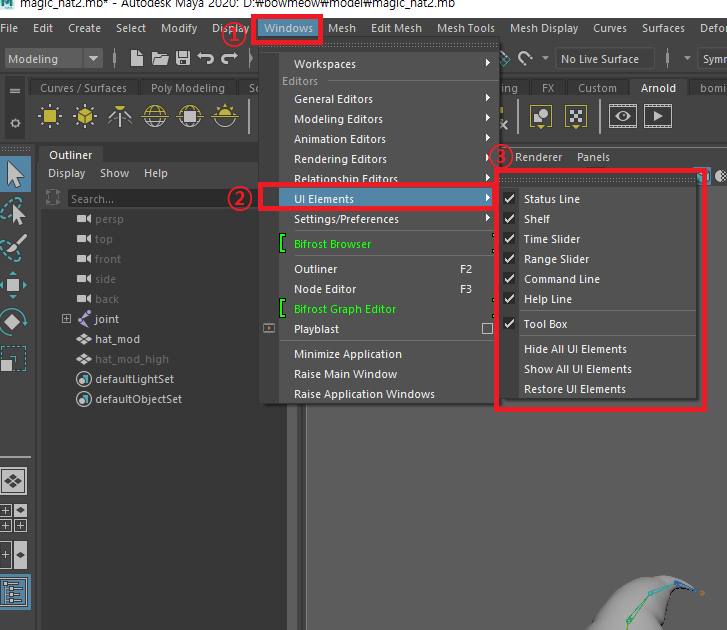
Task: Open the No Live Surface dropdown
Action: (605, 59)
